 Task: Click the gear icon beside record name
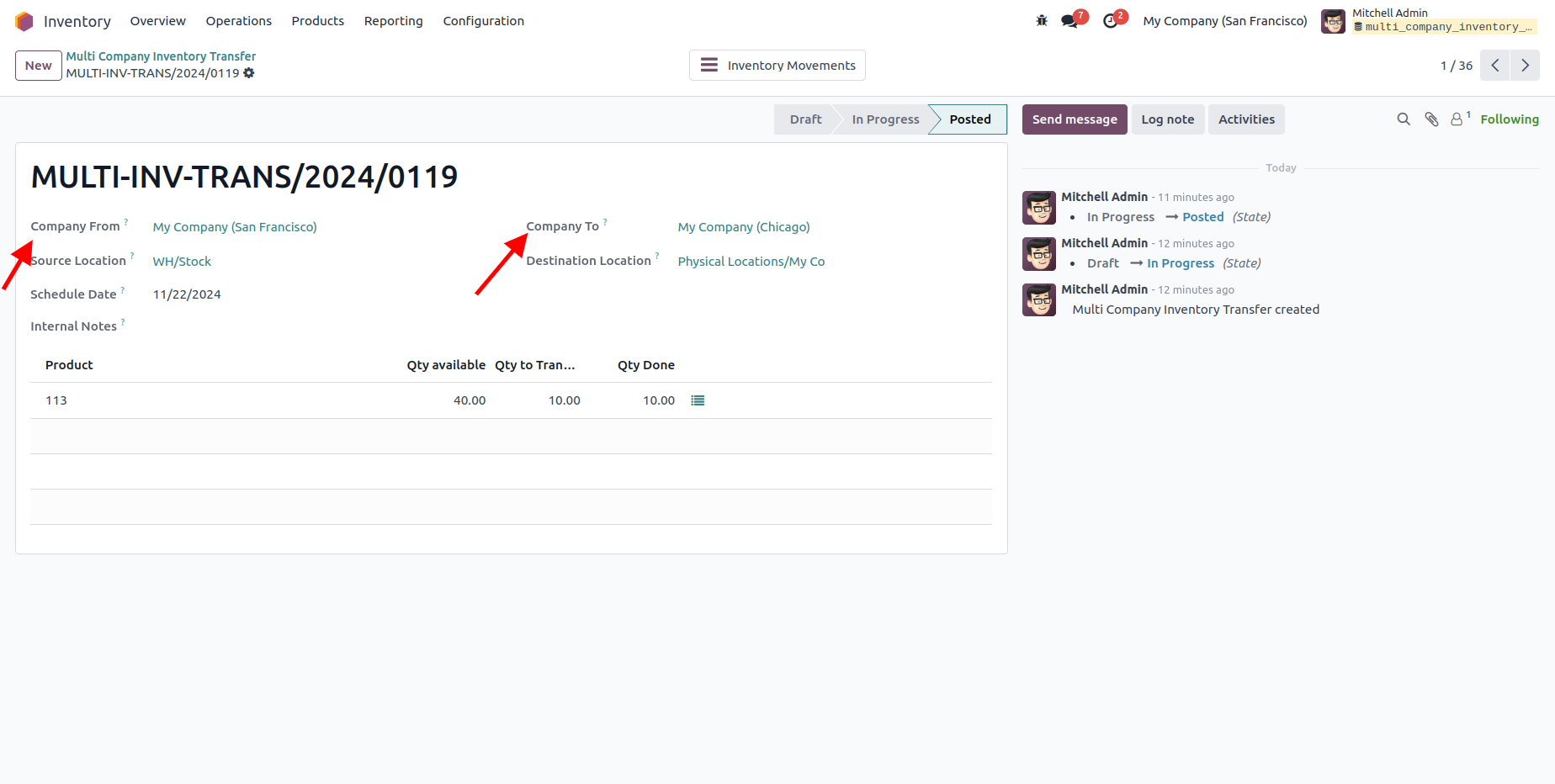(249, 73)
